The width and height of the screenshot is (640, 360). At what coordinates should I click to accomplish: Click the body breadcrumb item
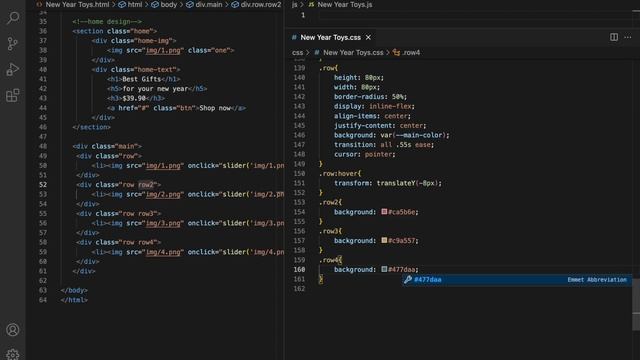point(169,4)
